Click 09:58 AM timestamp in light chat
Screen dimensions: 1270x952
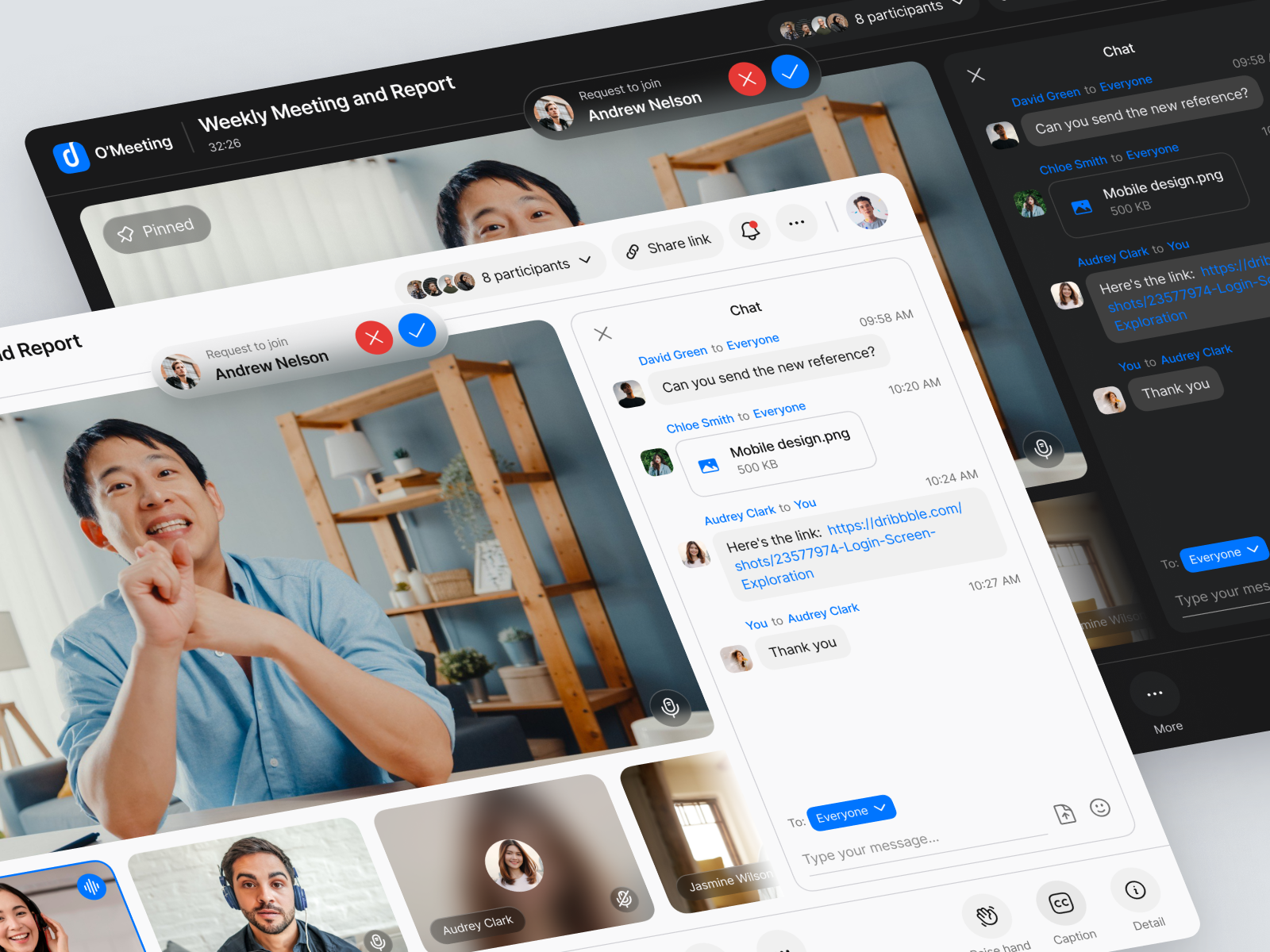pos(886,318)
